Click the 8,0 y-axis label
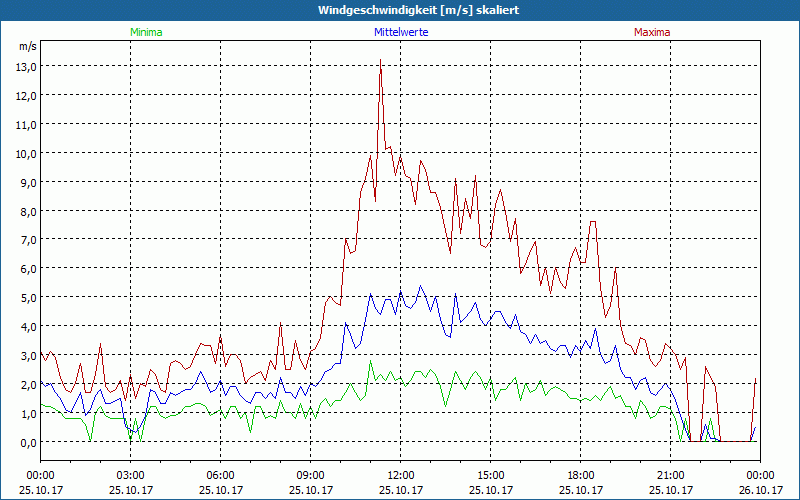800x500 pixels. [x=30, y=211]
